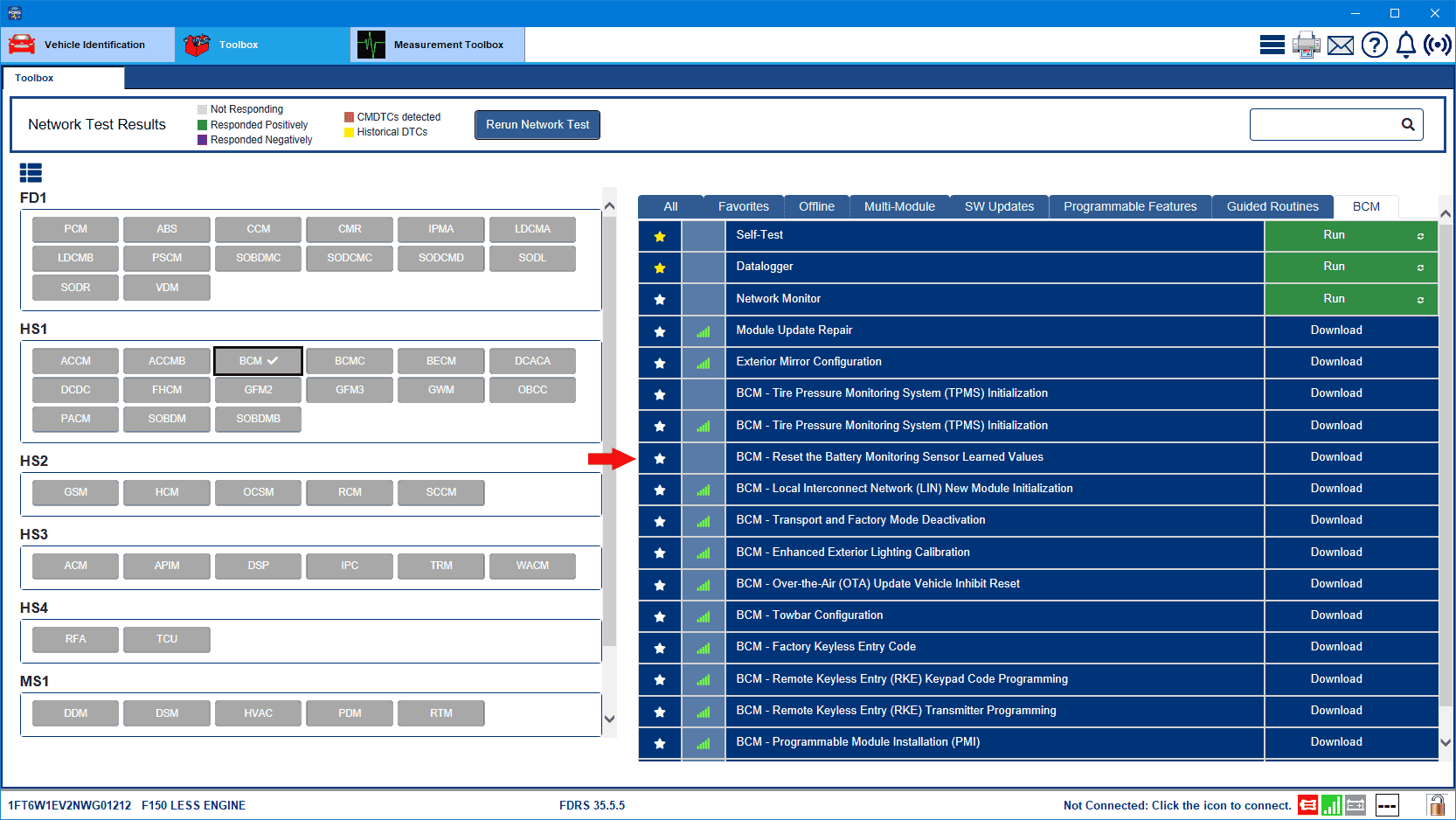The height and width of the screenshot is (820, 1456).
Task: Open the envelope mail icon
Action: click(x=1340, y=45)
